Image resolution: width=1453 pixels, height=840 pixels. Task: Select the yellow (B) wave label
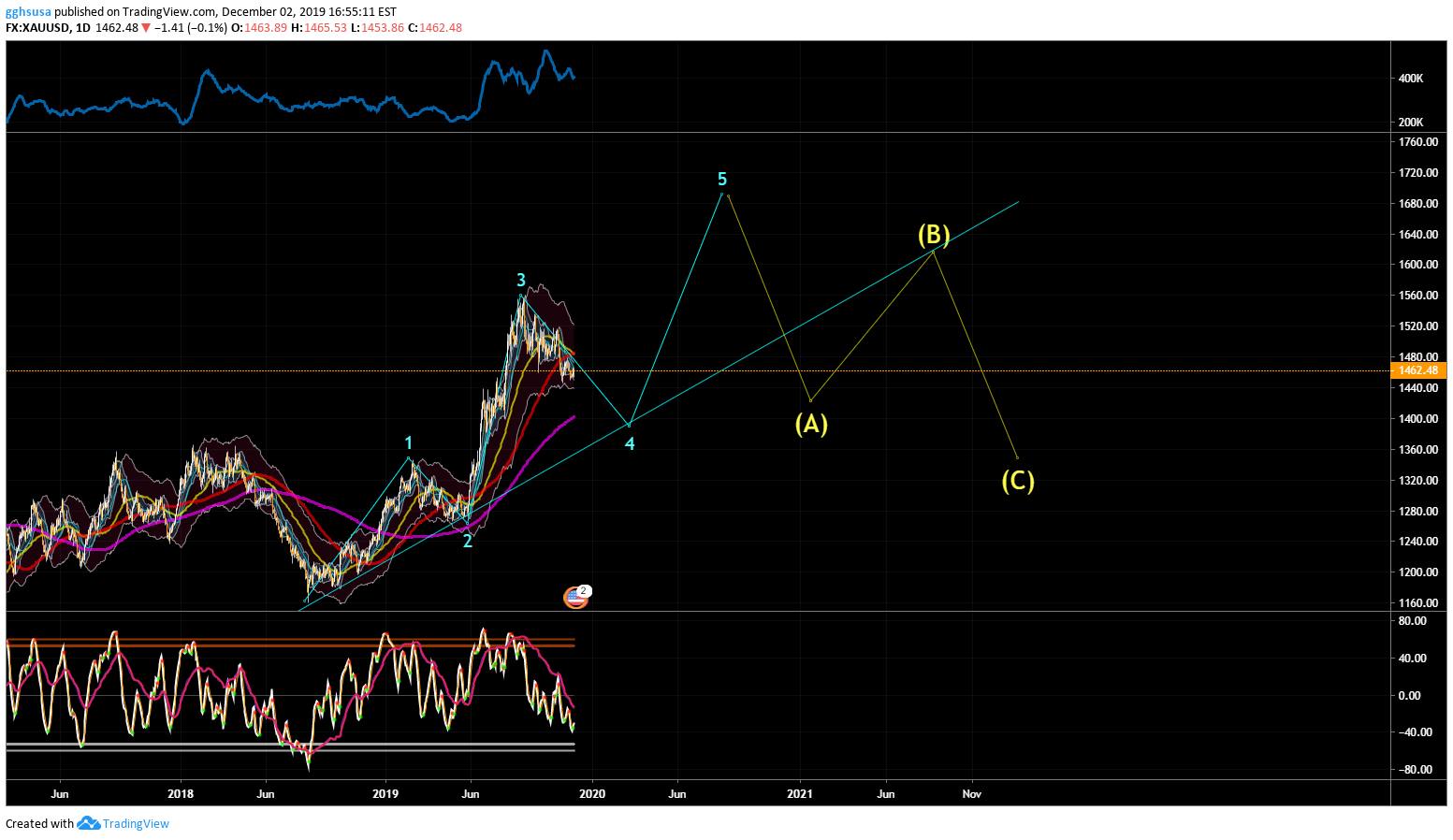click(x=934, y=234)
